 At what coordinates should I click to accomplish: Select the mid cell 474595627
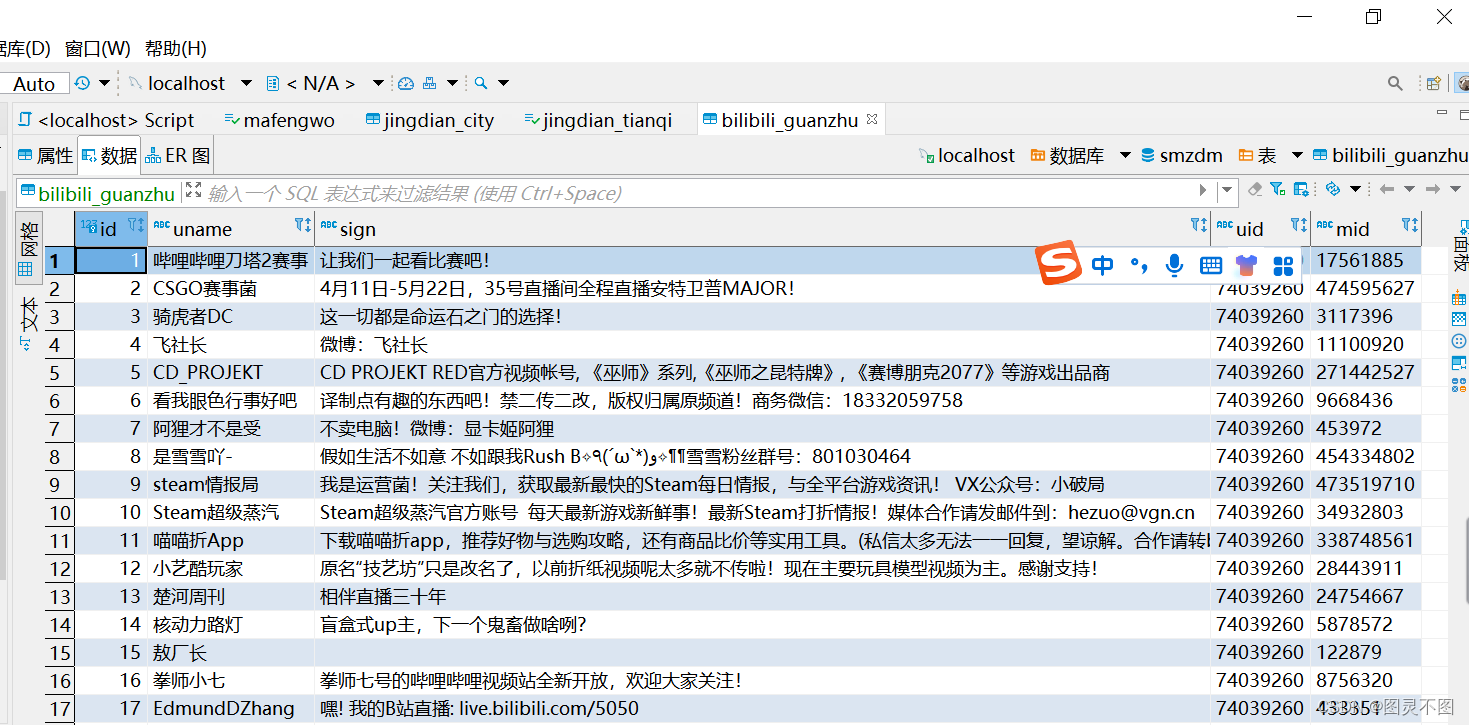(1366, 289)
